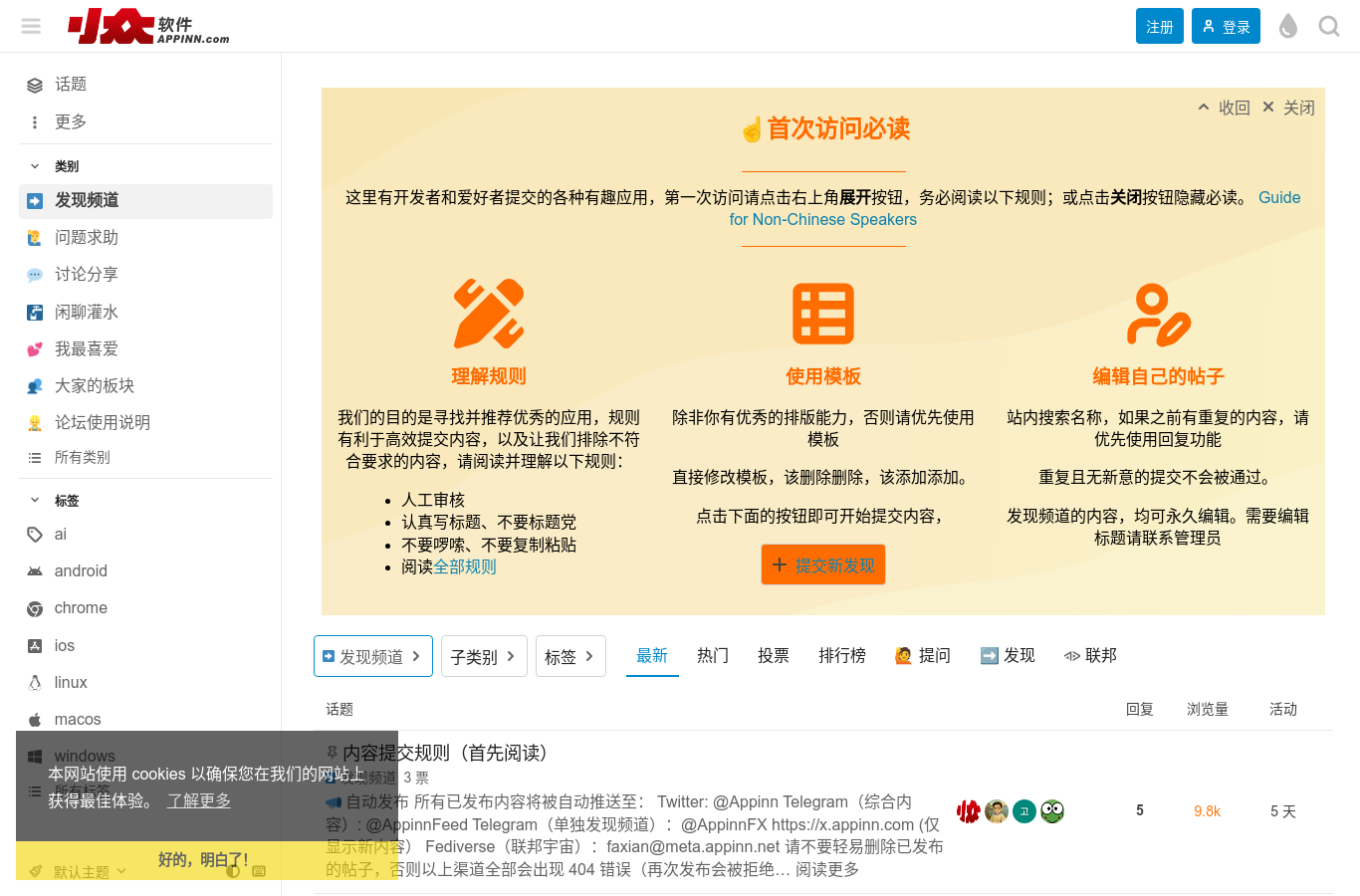Screen dimensions: 1360x896
Task: Click the 话题 layers icon in sidebar
Action: (35, 85)
